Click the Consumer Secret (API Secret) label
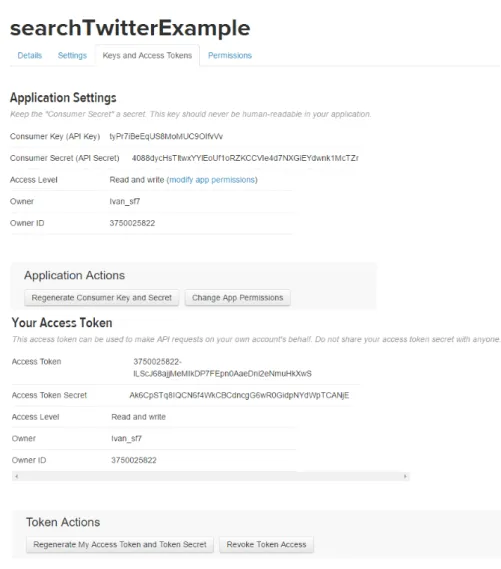Viewport: 501px width, 569px height. [x=65, y=158]
